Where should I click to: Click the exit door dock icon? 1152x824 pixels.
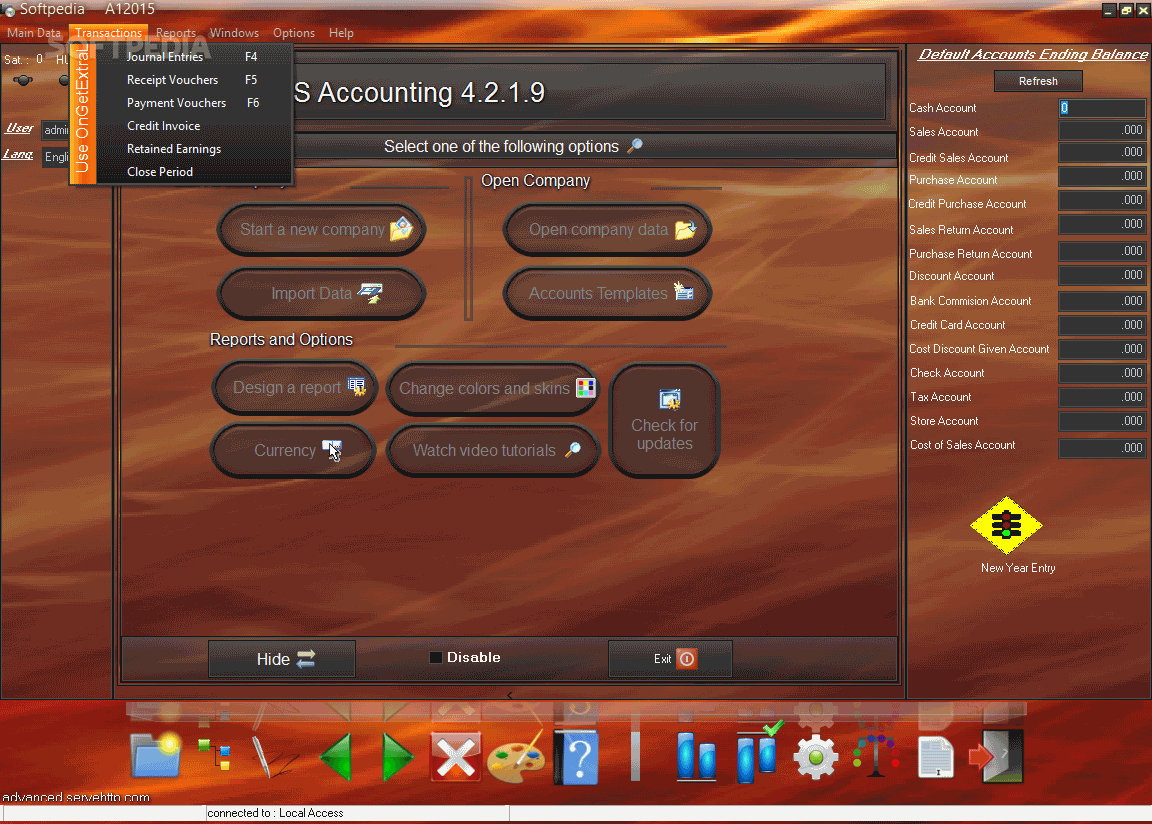(996, 756)
